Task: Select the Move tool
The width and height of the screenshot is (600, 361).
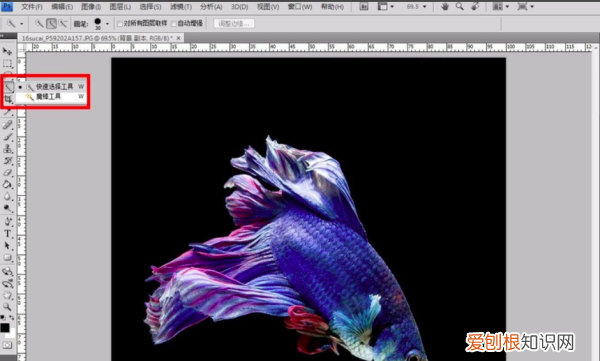Action: point(7,51)
